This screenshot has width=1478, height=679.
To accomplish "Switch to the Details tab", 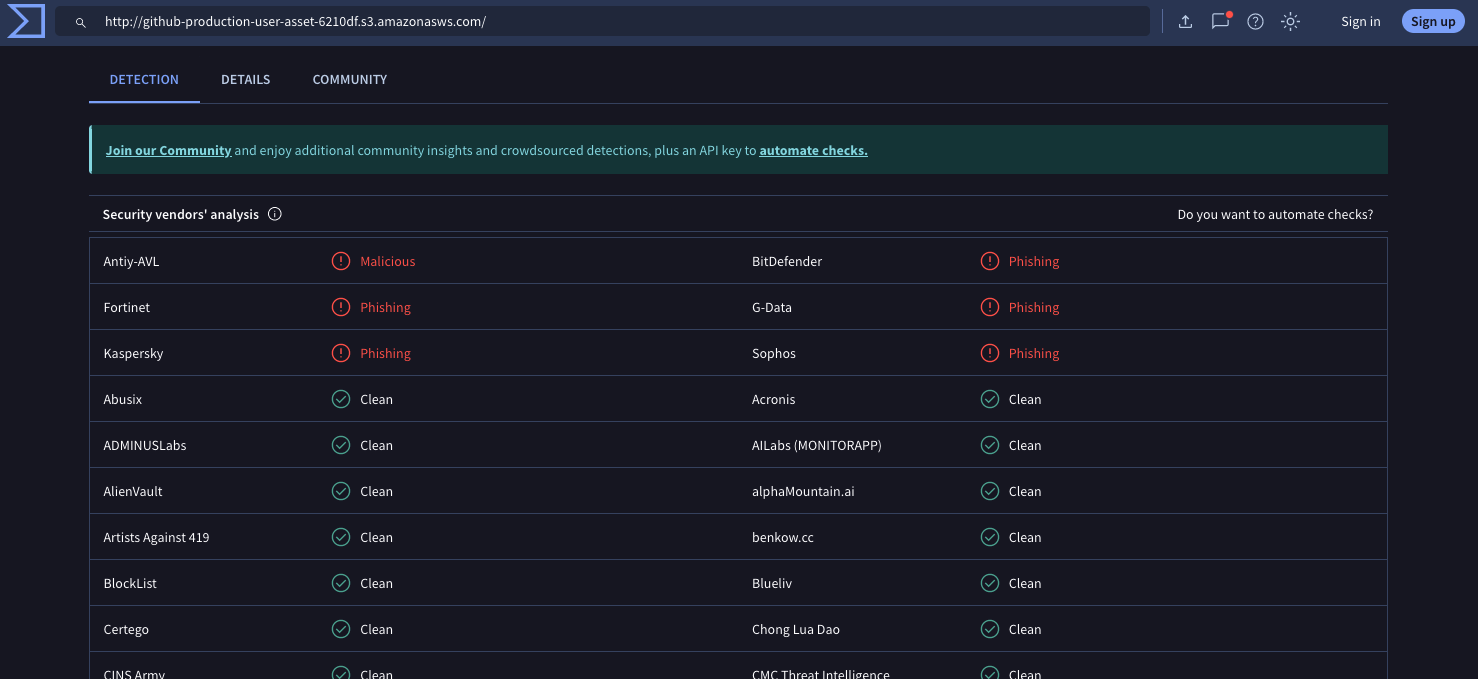I will tap(245, 79).
